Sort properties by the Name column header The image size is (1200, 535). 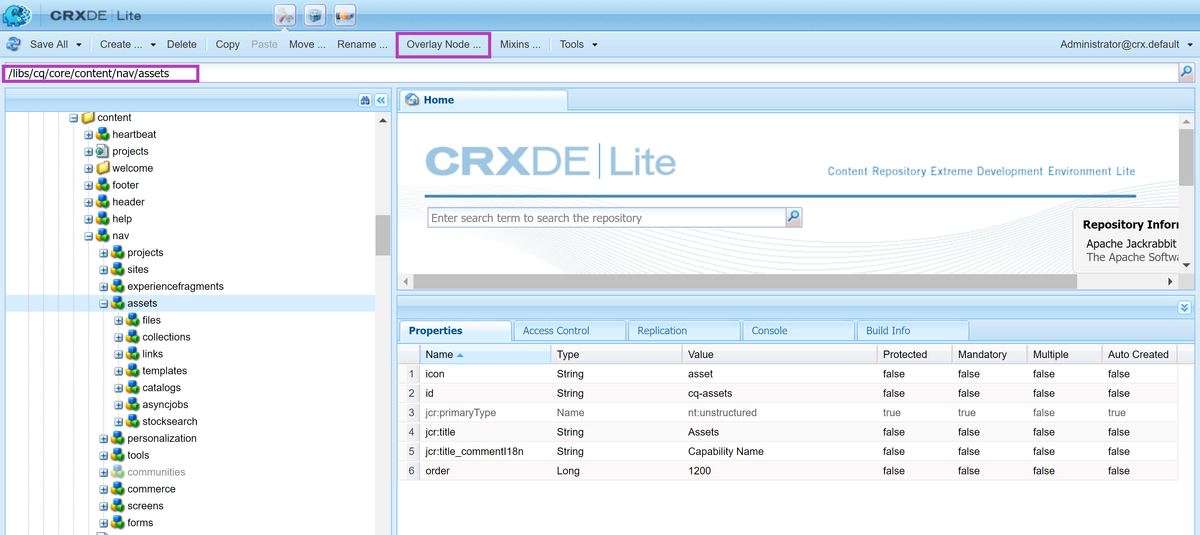click(484, 354)
